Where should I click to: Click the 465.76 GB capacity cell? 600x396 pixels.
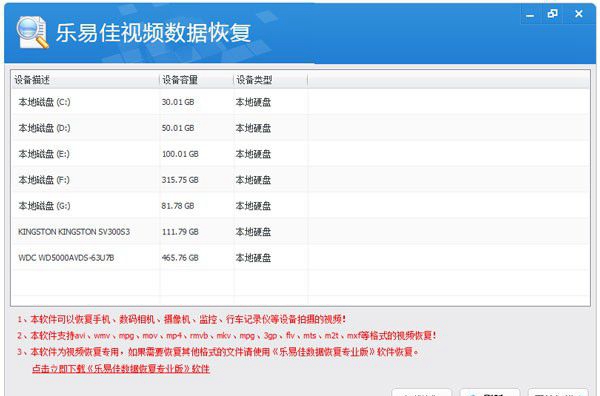(x=180, y=258)
